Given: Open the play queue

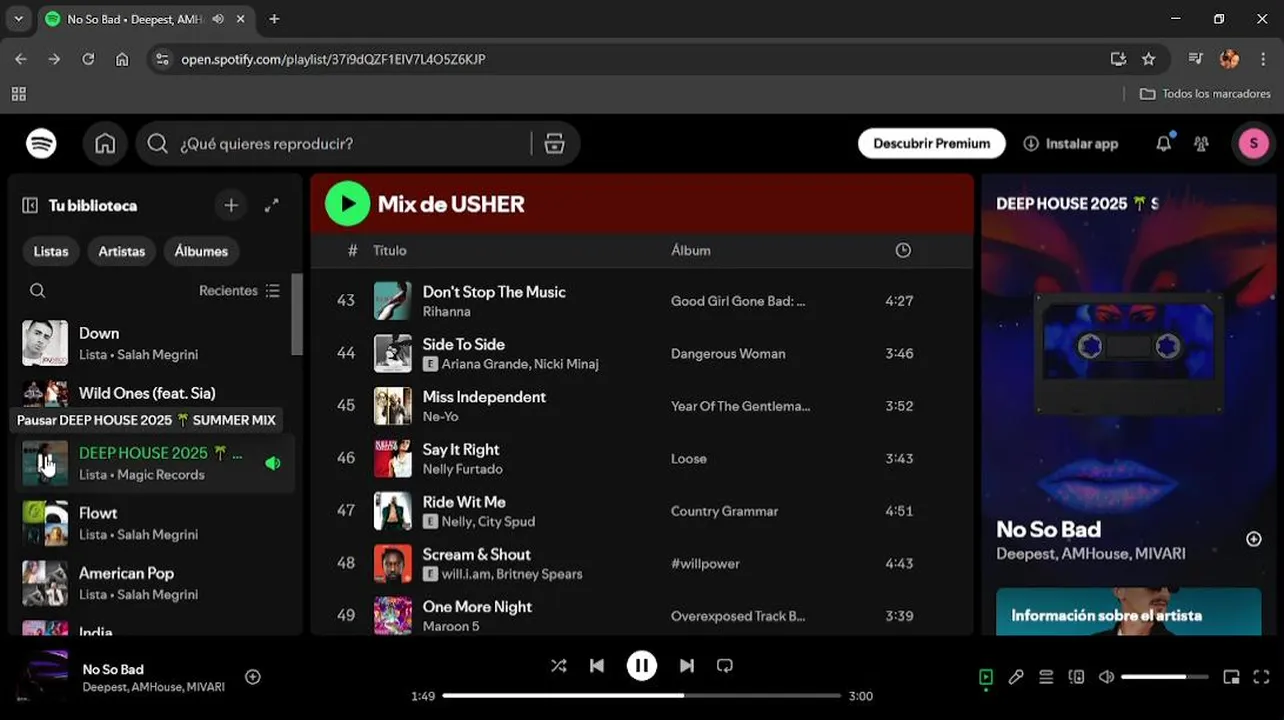Looking at the screenshot, I should tap(1046, 677).
